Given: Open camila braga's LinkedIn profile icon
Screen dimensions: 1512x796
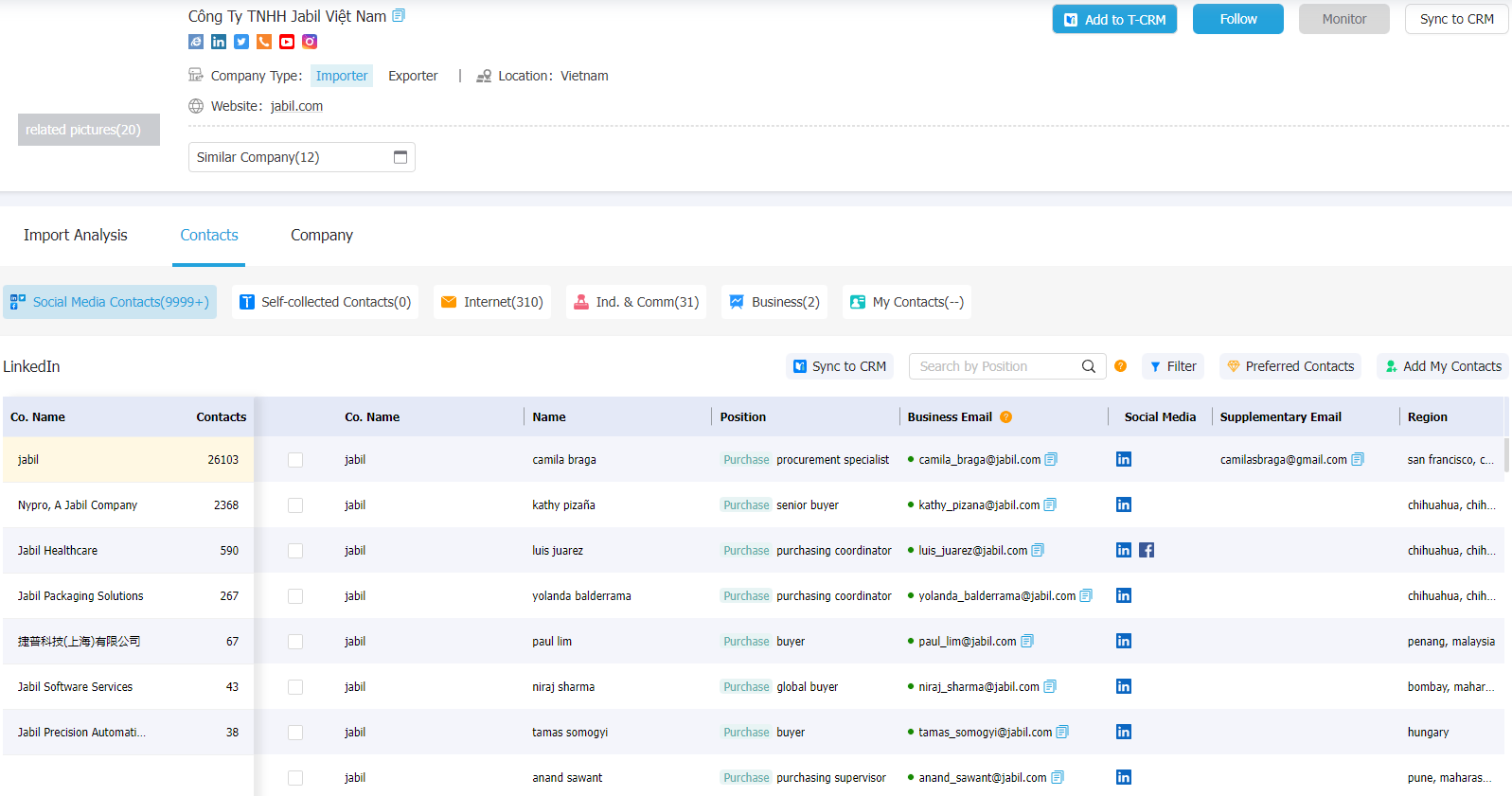Looking at the screenshot, I should pos(1124,460).
